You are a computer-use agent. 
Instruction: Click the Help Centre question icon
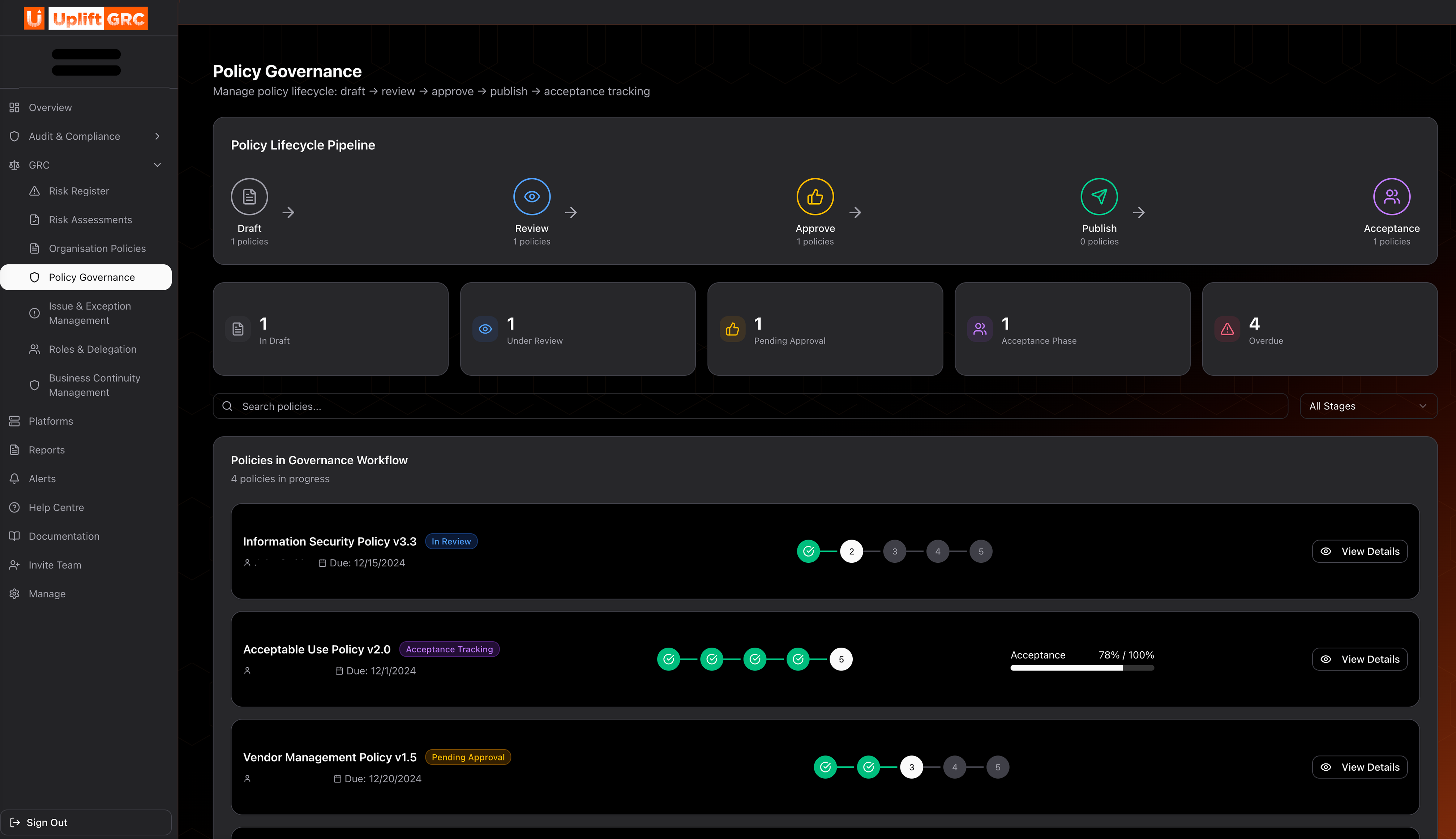click(14, 508)
